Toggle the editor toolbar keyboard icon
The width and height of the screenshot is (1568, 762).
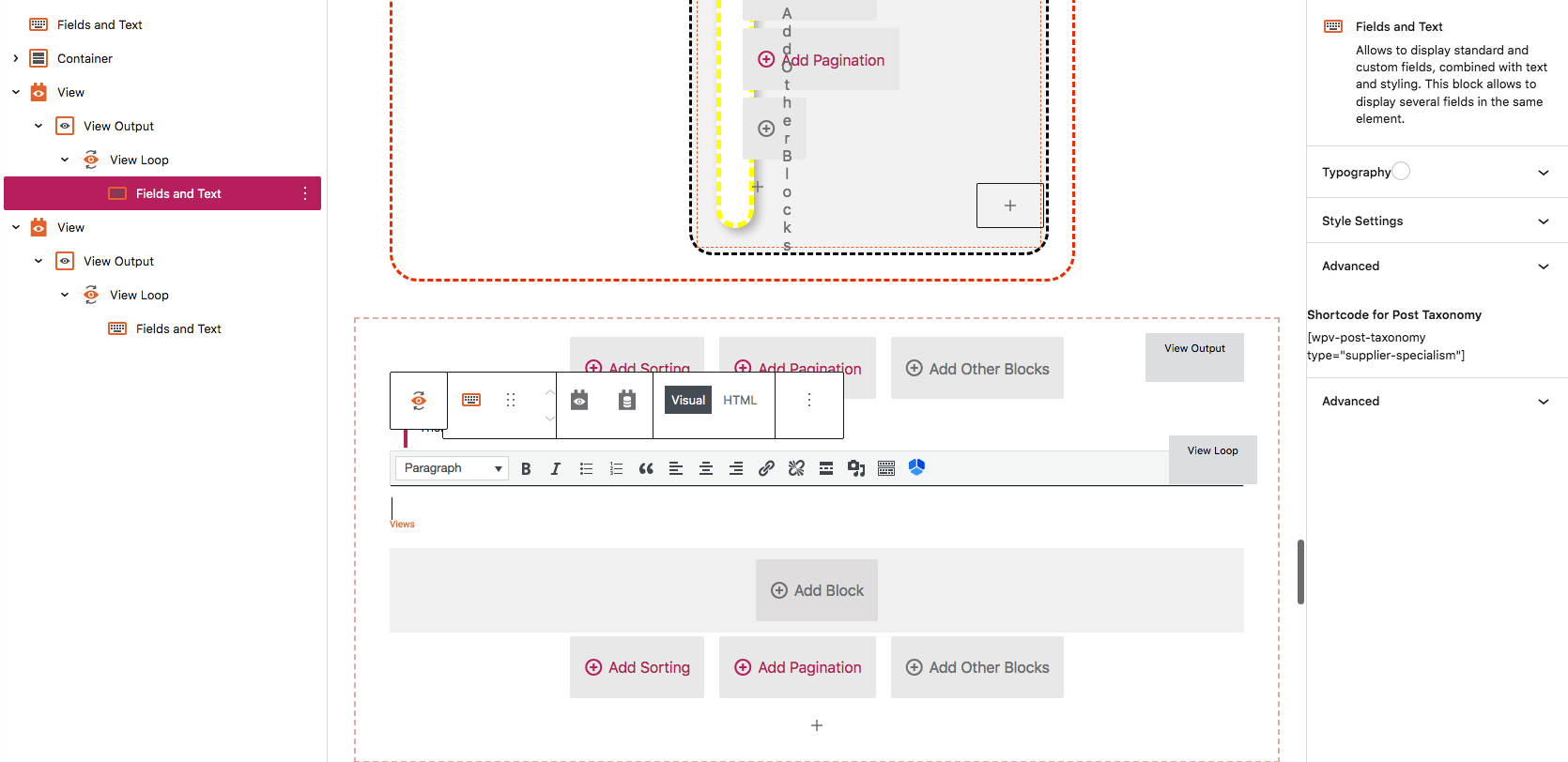[886, 468]
